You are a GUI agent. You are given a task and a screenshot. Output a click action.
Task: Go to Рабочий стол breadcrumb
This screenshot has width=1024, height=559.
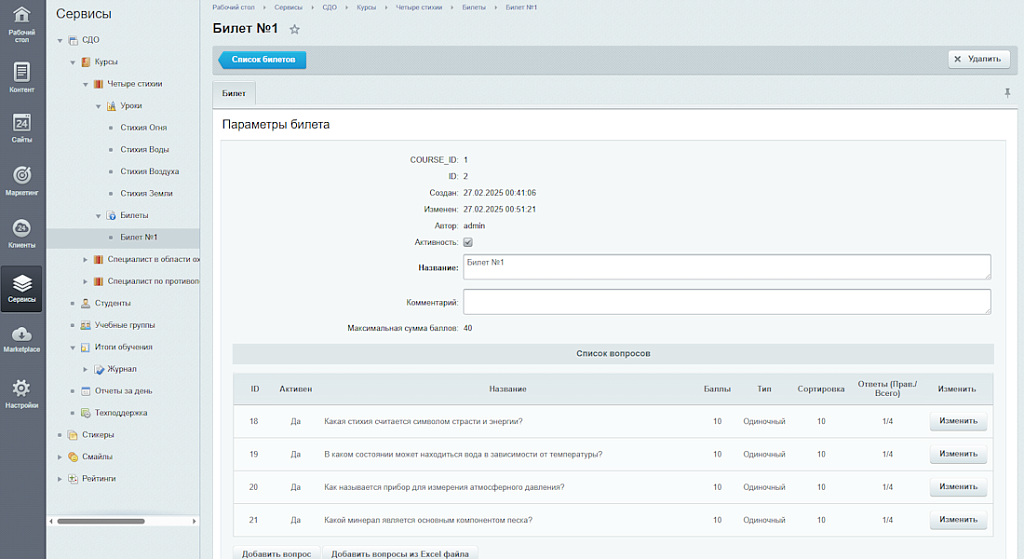coord(233,7)
